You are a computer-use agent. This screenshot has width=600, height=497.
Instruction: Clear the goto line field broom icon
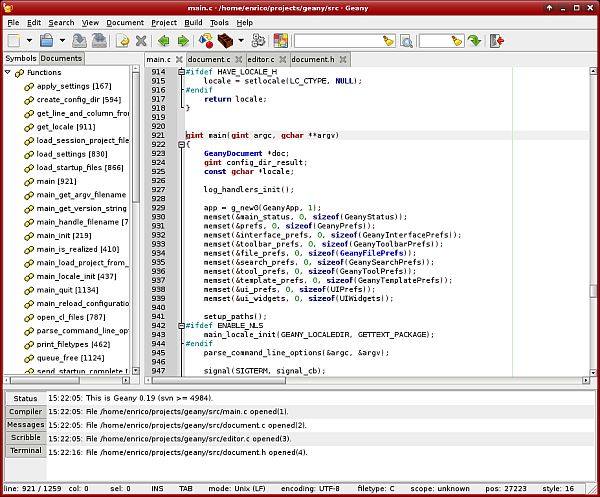(x=457, y=41)
